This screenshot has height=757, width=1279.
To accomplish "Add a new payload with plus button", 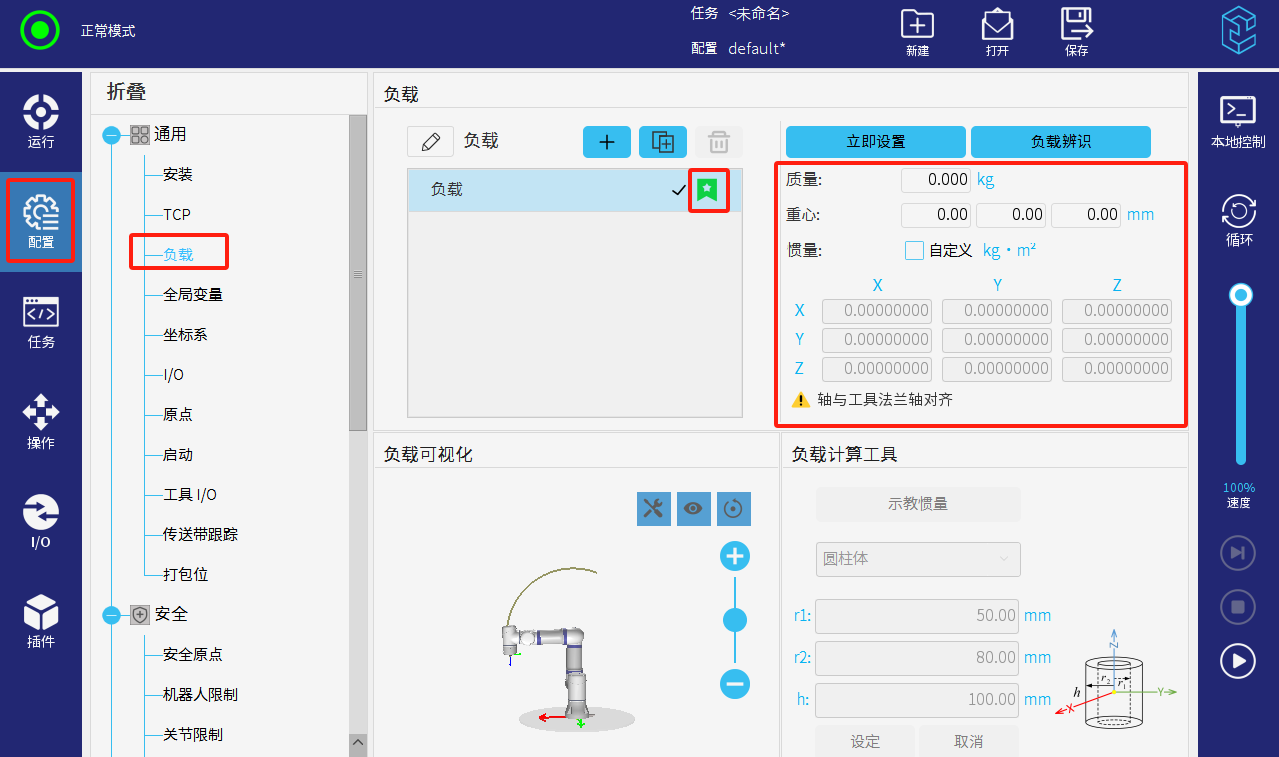I will tap(606, 142).
